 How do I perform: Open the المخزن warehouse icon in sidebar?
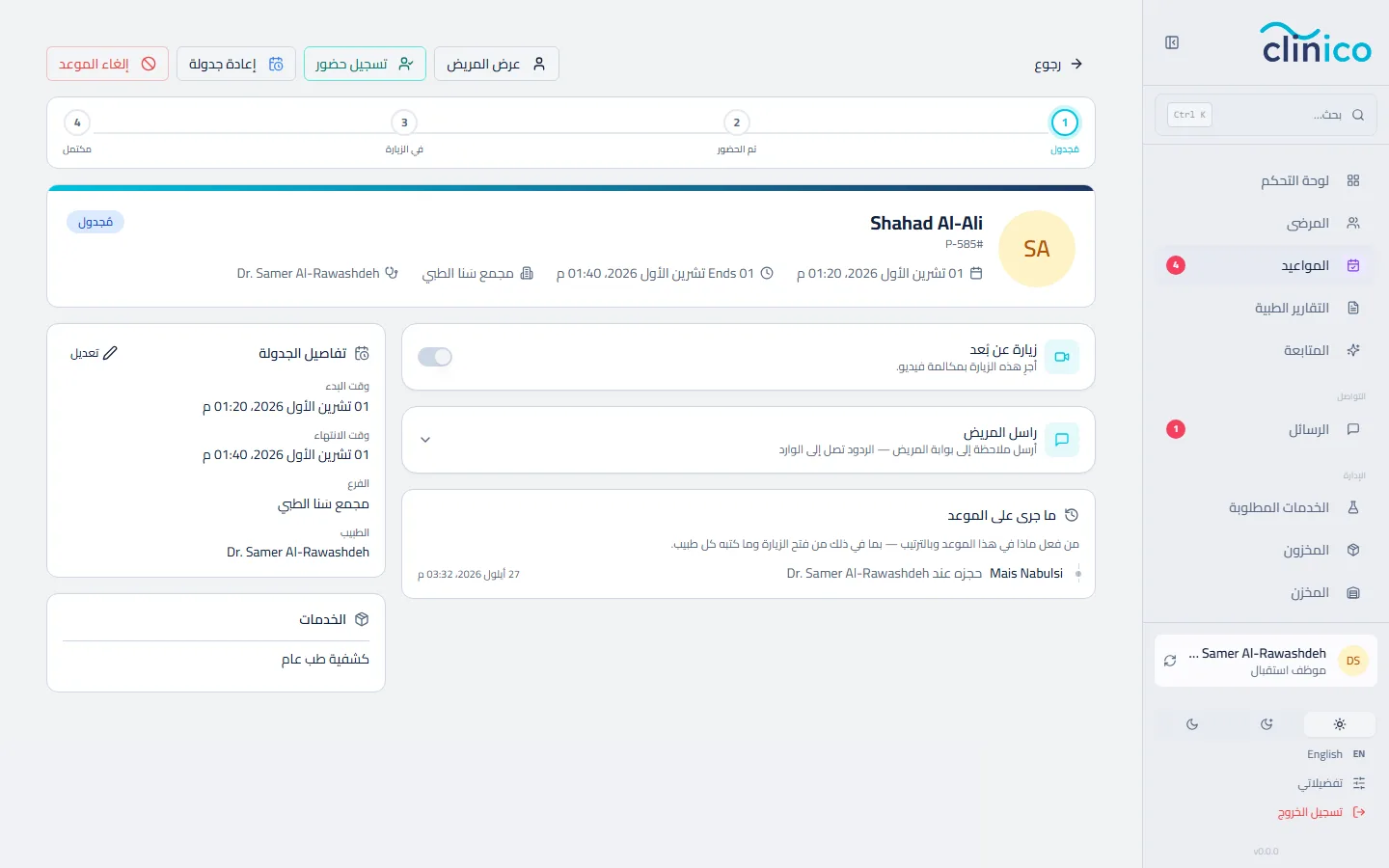coord(1353,592)
